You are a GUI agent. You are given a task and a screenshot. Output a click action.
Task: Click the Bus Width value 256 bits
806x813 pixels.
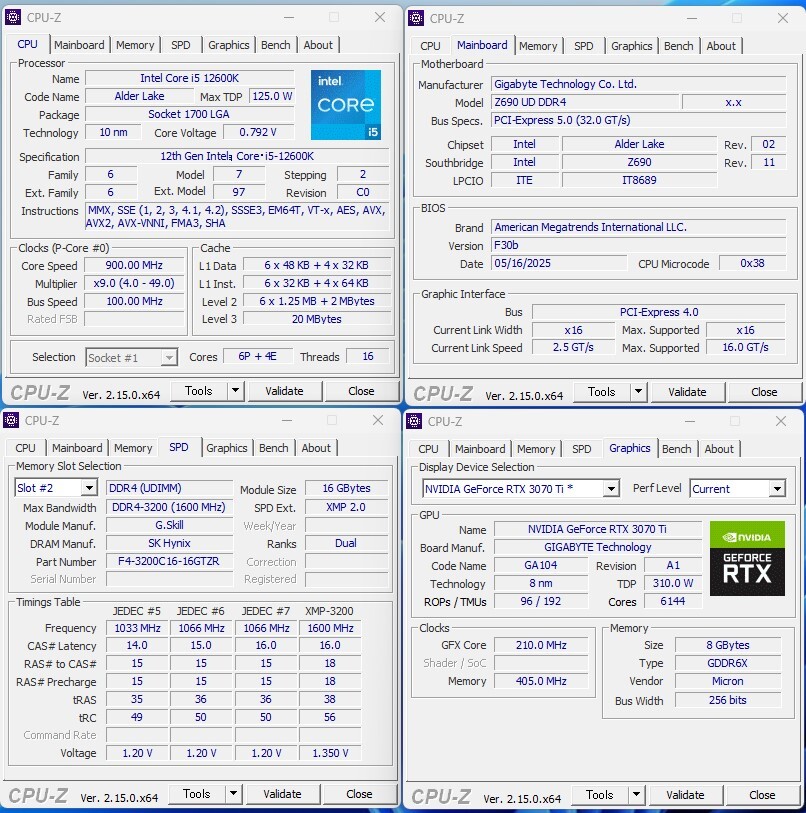[x=728, y=700]
